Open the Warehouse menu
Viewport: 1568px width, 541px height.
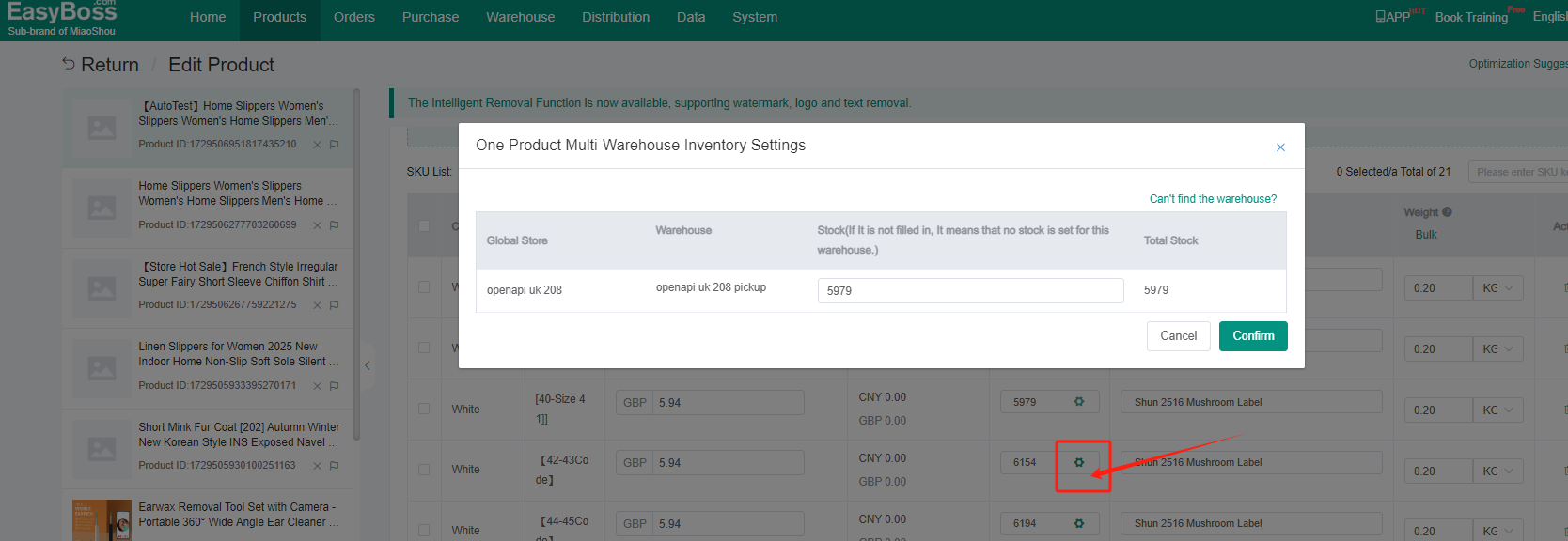(x=521, y=17)
